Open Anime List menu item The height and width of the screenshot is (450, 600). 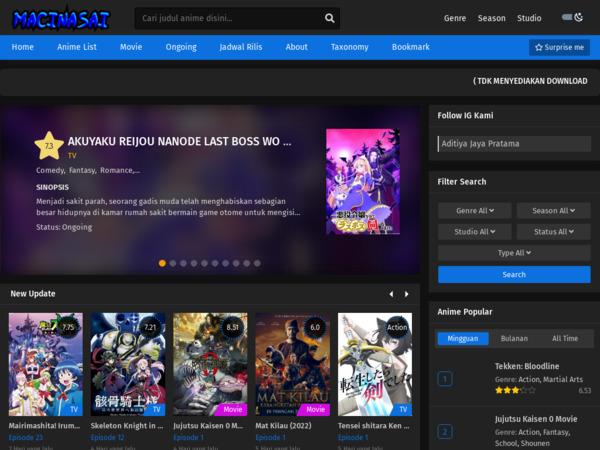click(x=77, y=47)
